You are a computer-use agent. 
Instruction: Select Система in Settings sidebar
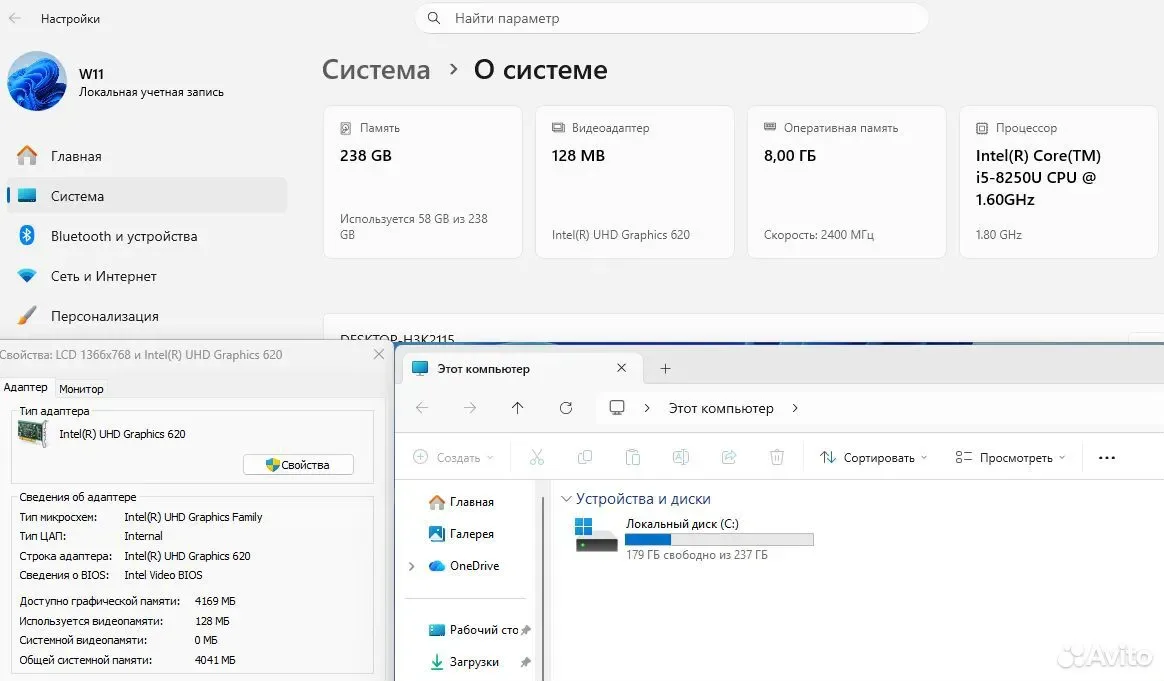146,196
